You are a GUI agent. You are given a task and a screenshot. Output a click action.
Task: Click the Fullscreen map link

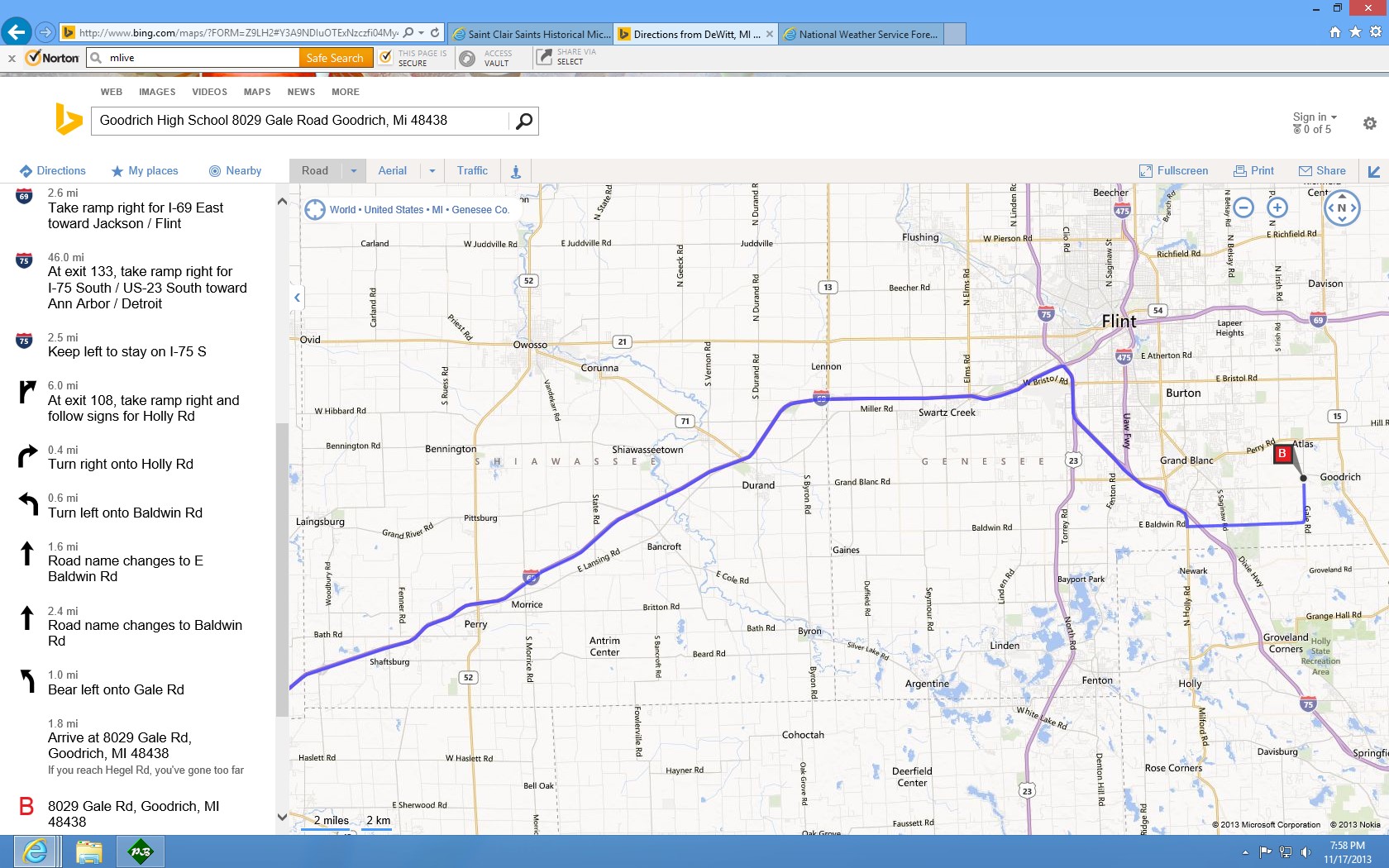[x=1173, y=171]
